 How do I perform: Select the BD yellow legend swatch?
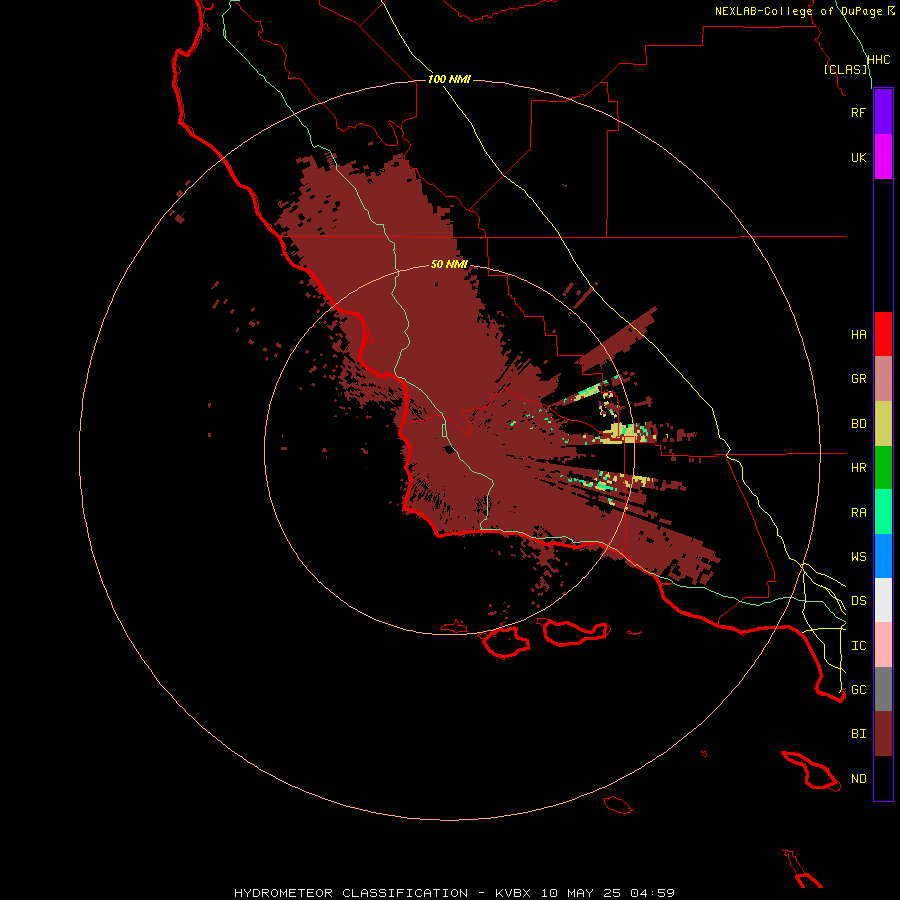pos(883,424)
